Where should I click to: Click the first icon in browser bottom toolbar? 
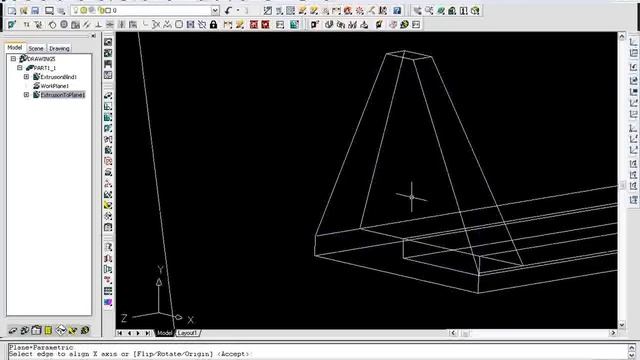(x=13, y=330)
